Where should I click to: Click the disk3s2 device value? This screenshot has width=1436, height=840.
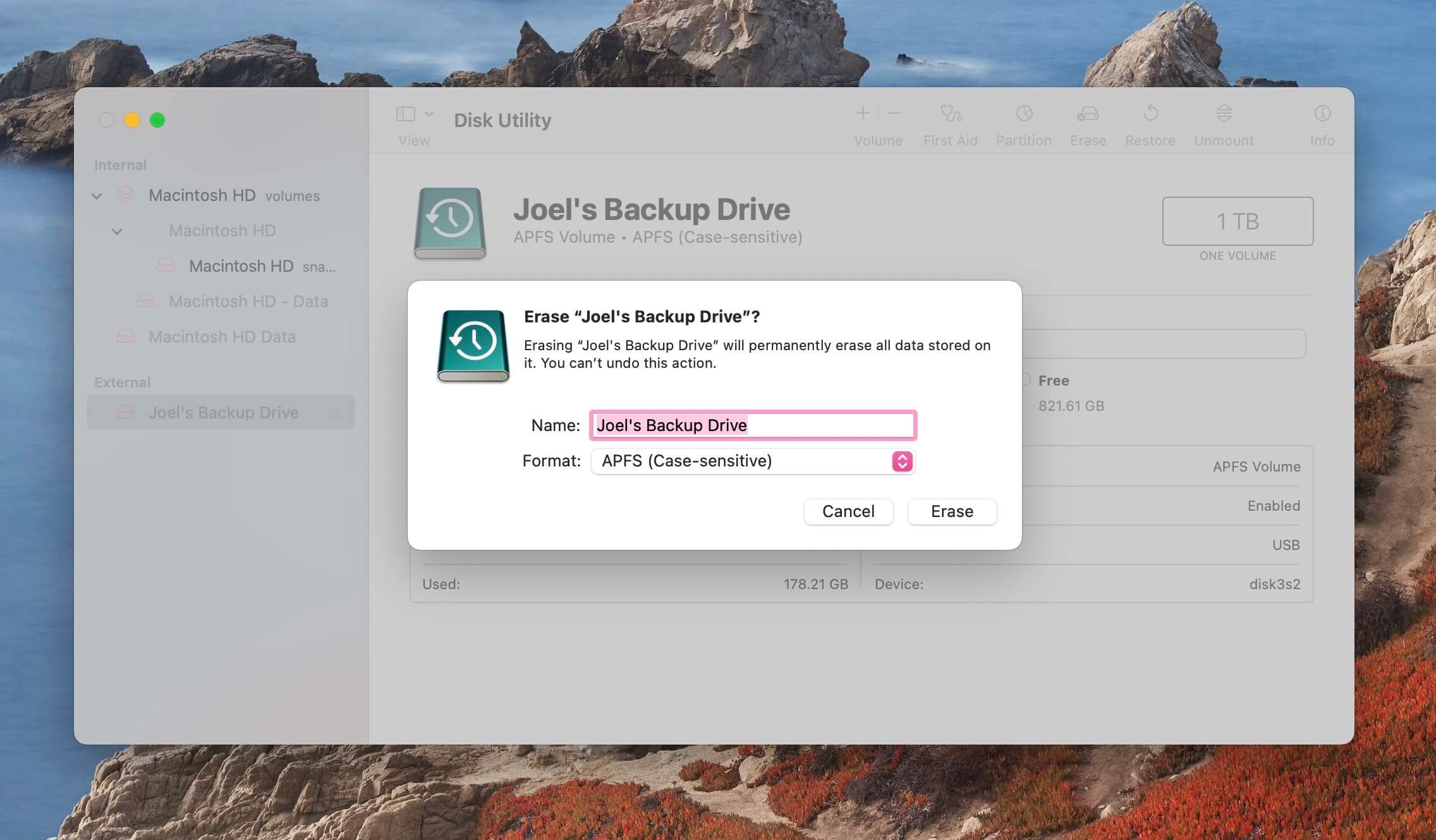[1275, 584]
